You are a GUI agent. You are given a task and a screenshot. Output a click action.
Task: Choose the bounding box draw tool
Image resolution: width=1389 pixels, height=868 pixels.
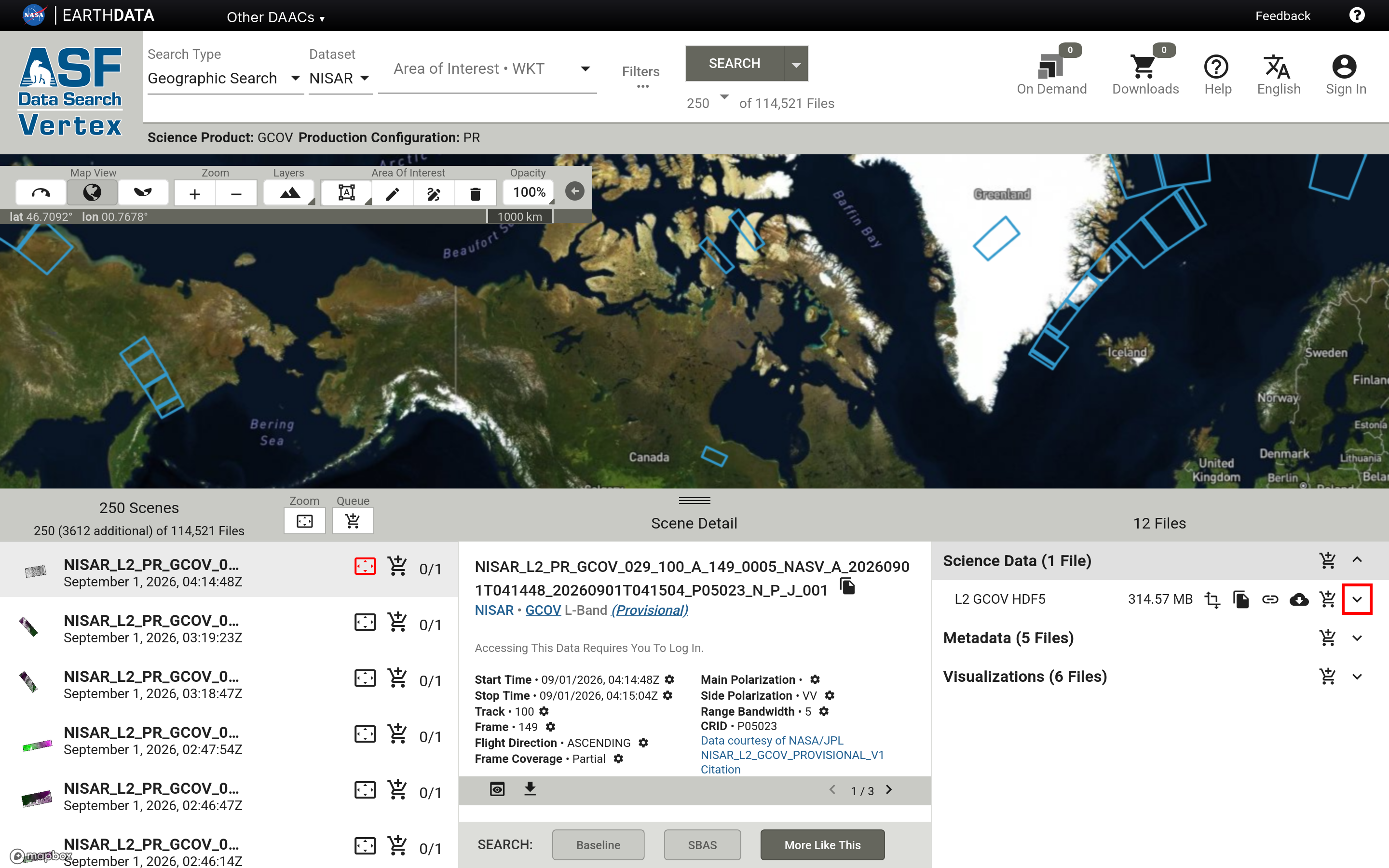point(347,193)
